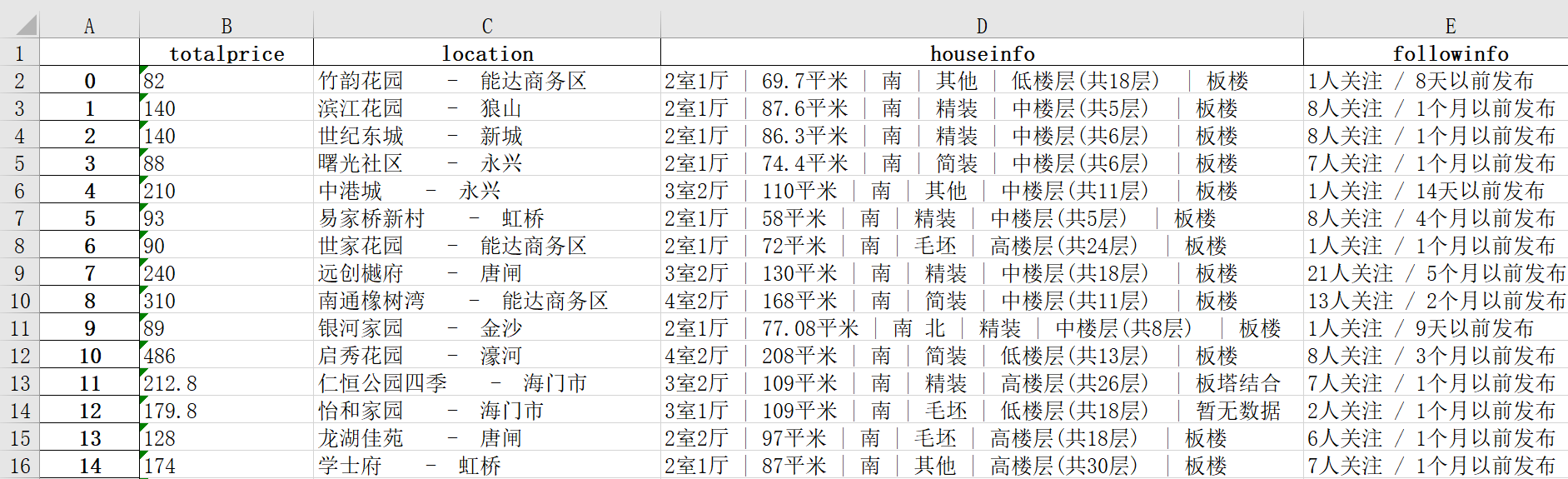Select location cell 中港城 - 永兴
Viewport: 1568px width, 479px height.
(487, 191)
